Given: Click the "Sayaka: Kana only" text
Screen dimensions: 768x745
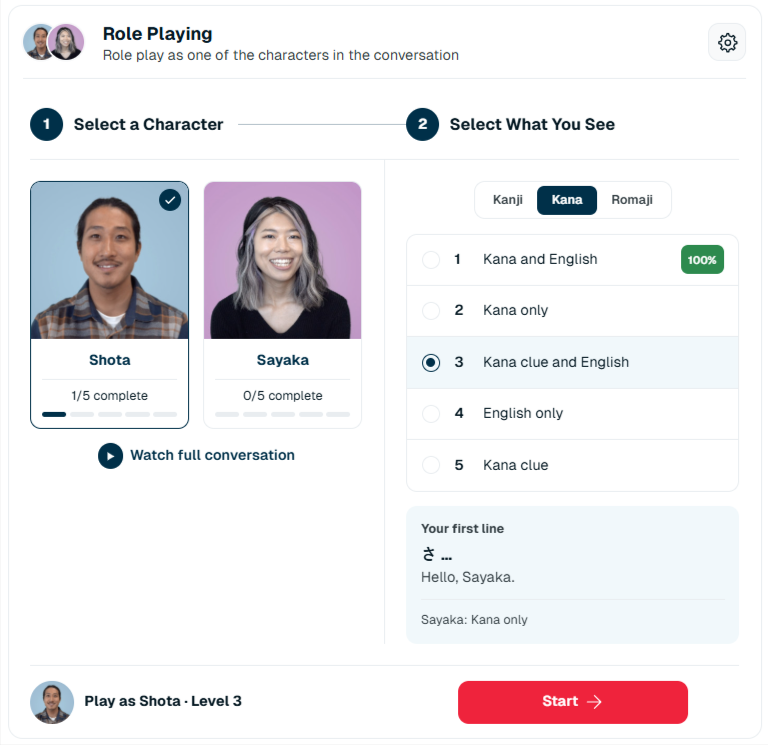Looking at the screenshot, I should (x=474, y=620).
